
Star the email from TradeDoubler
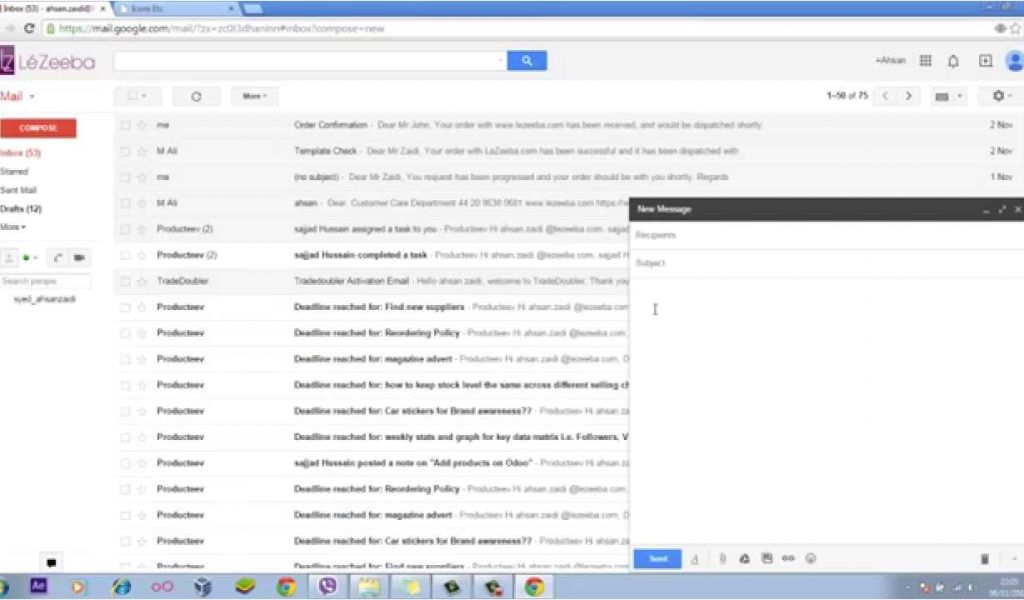tap(140, 281)
